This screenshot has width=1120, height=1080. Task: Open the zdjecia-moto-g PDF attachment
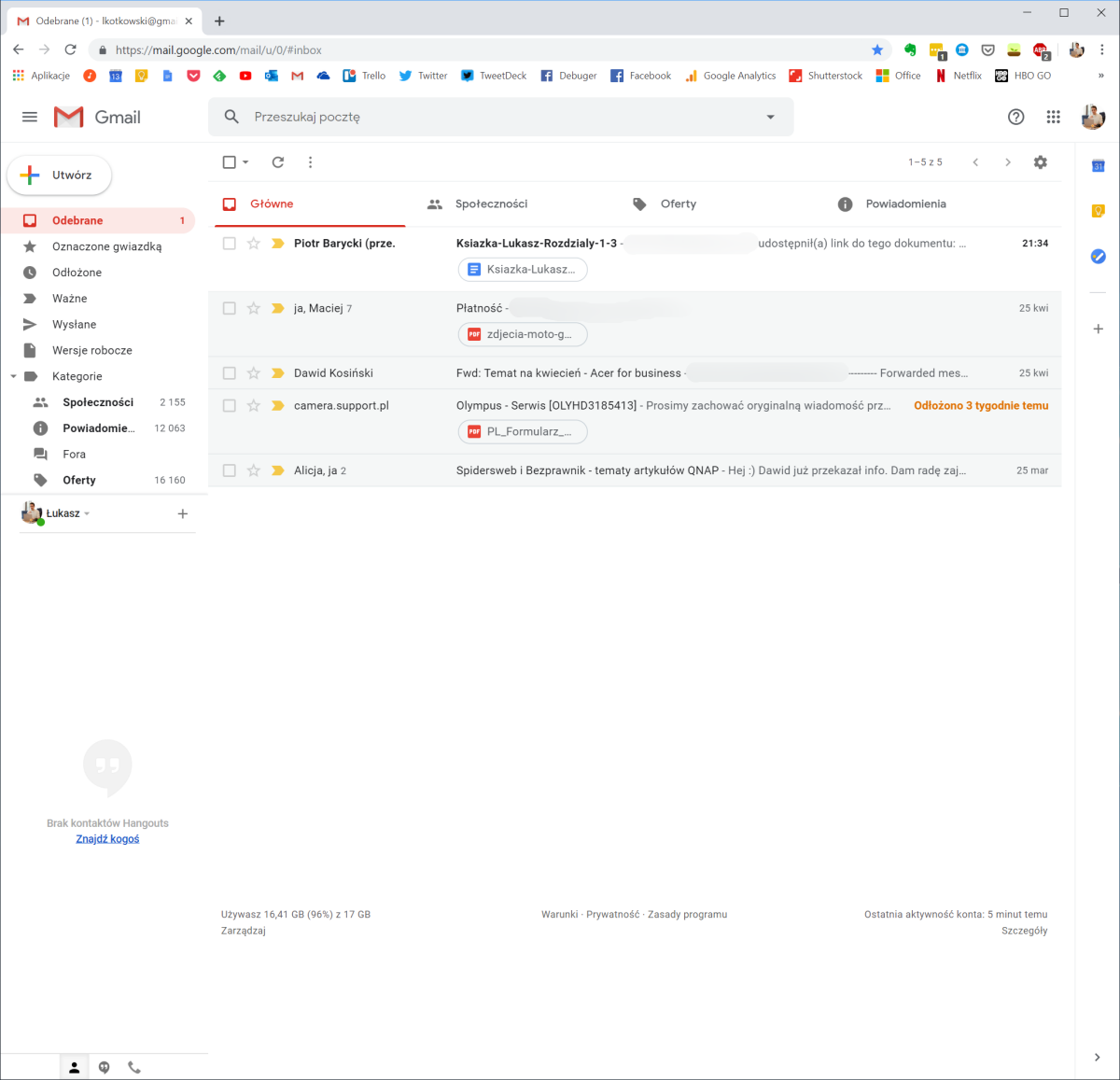(x=523, y=334)
